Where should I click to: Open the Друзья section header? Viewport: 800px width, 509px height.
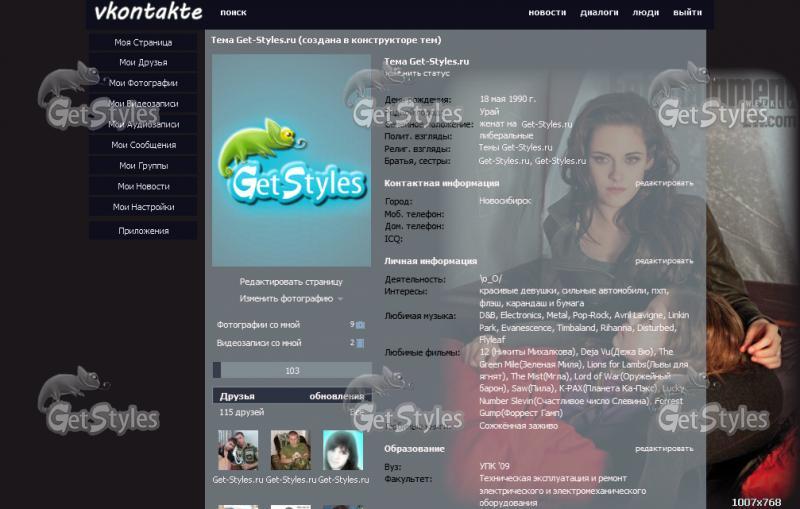coord(237,396)
